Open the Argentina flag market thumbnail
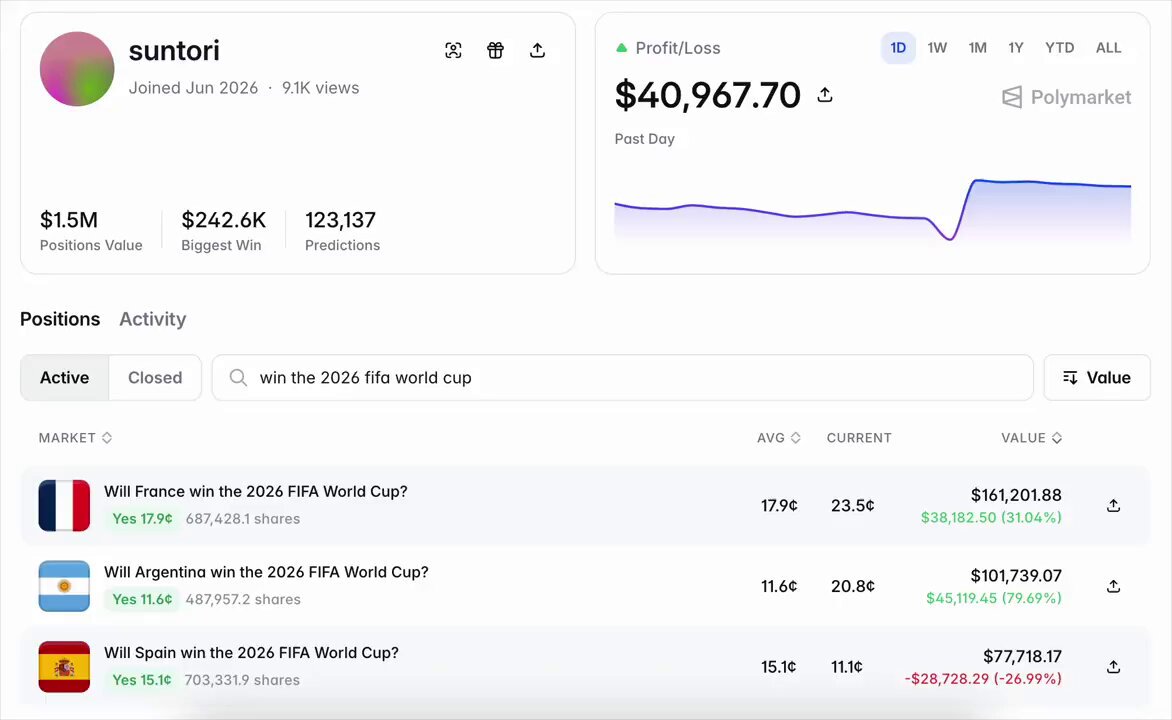 click(x=64, y=586)
